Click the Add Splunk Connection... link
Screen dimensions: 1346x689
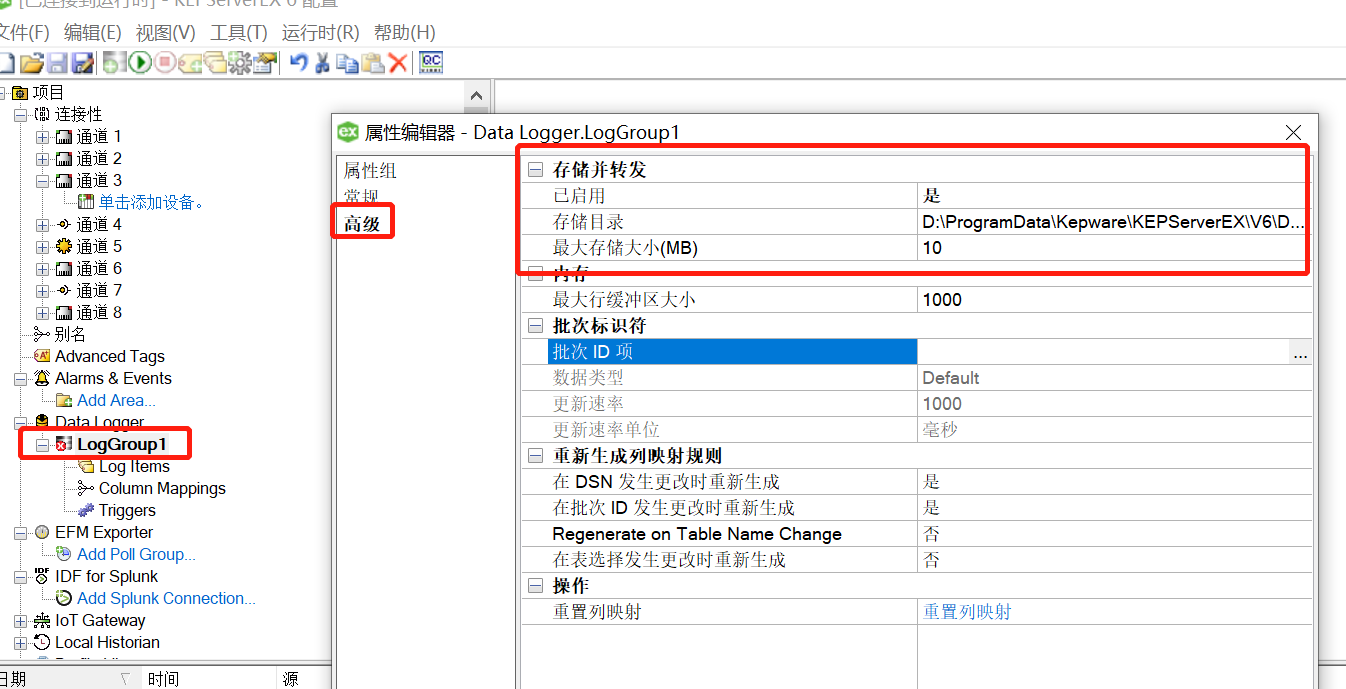166,598
